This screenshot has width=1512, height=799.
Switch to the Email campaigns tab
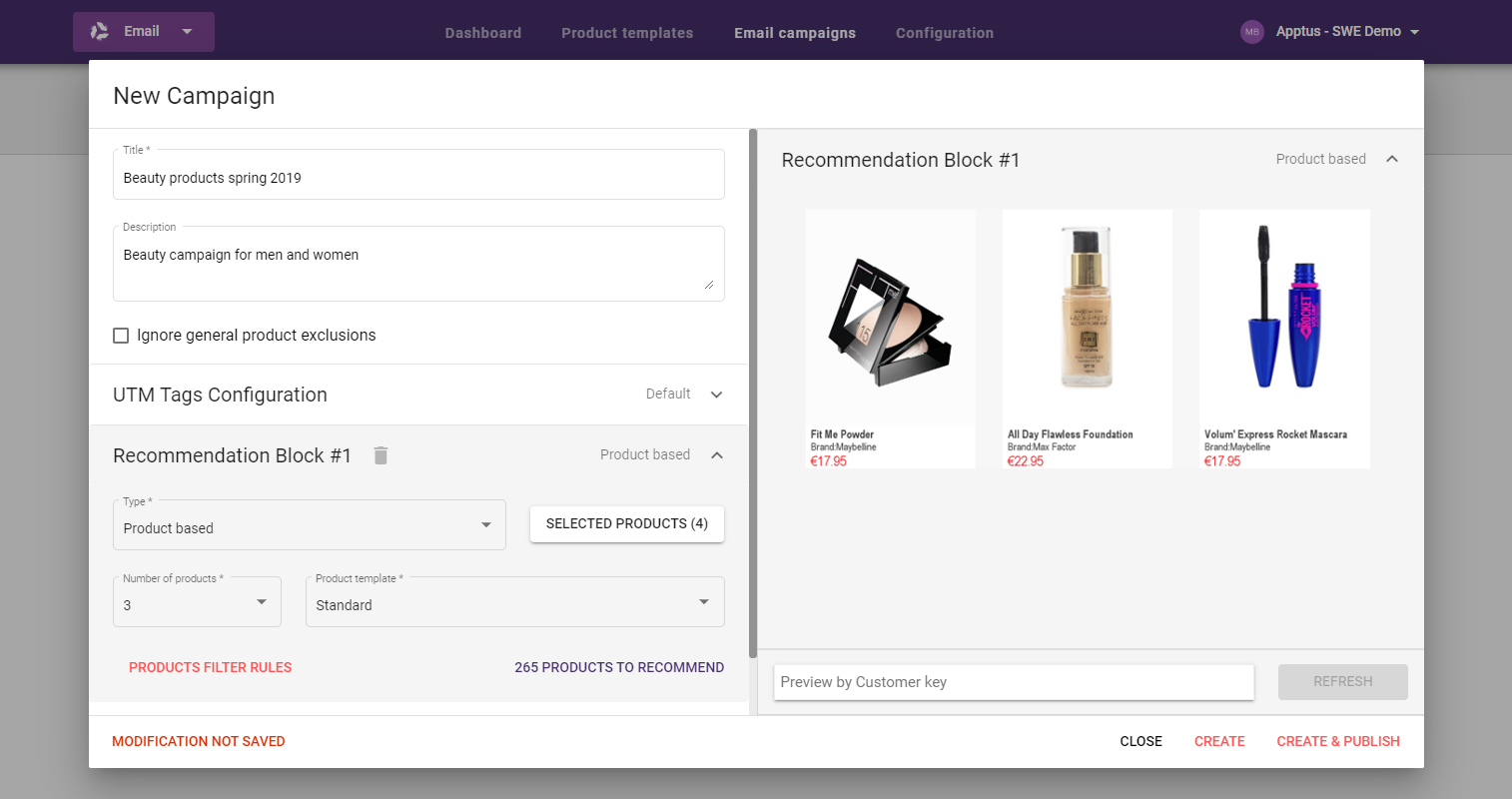(x=795, y=33)
